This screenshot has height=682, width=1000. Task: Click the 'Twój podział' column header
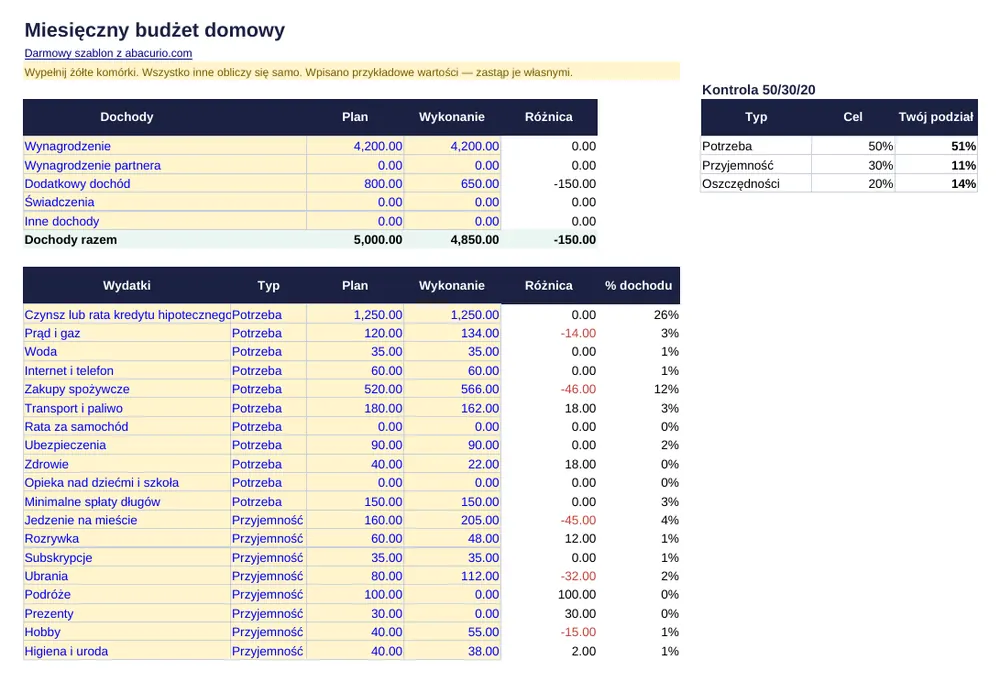coord(936,117)
